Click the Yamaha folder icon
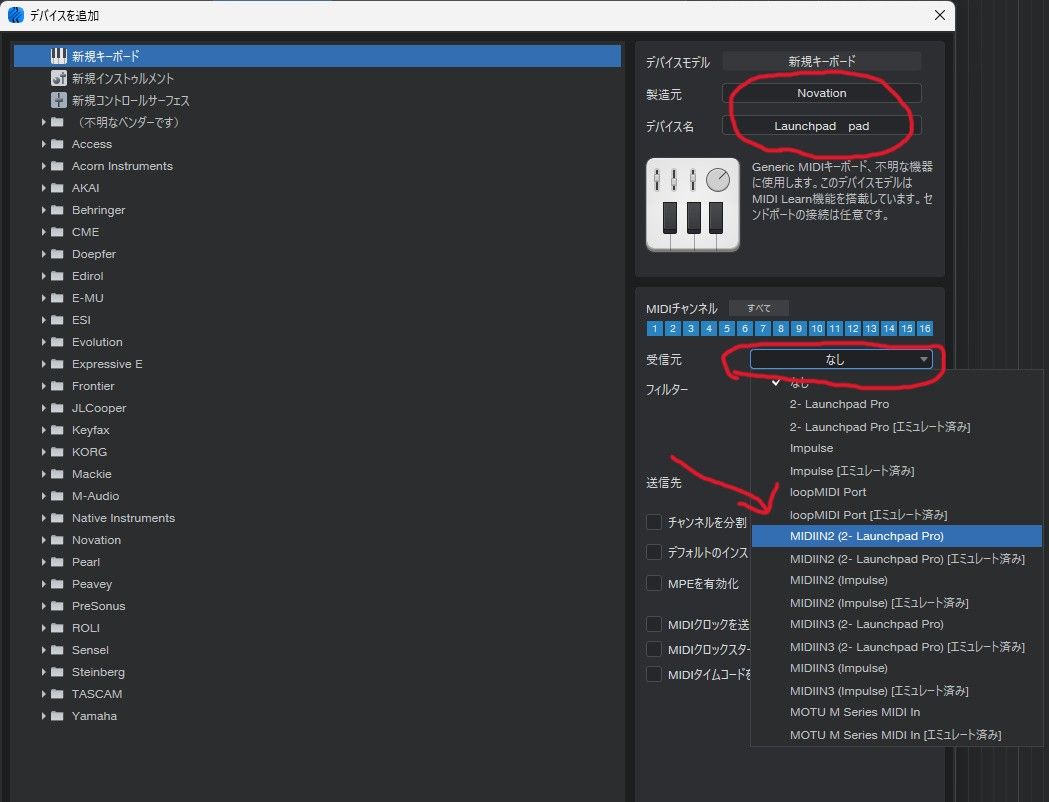 pos(57,716)
